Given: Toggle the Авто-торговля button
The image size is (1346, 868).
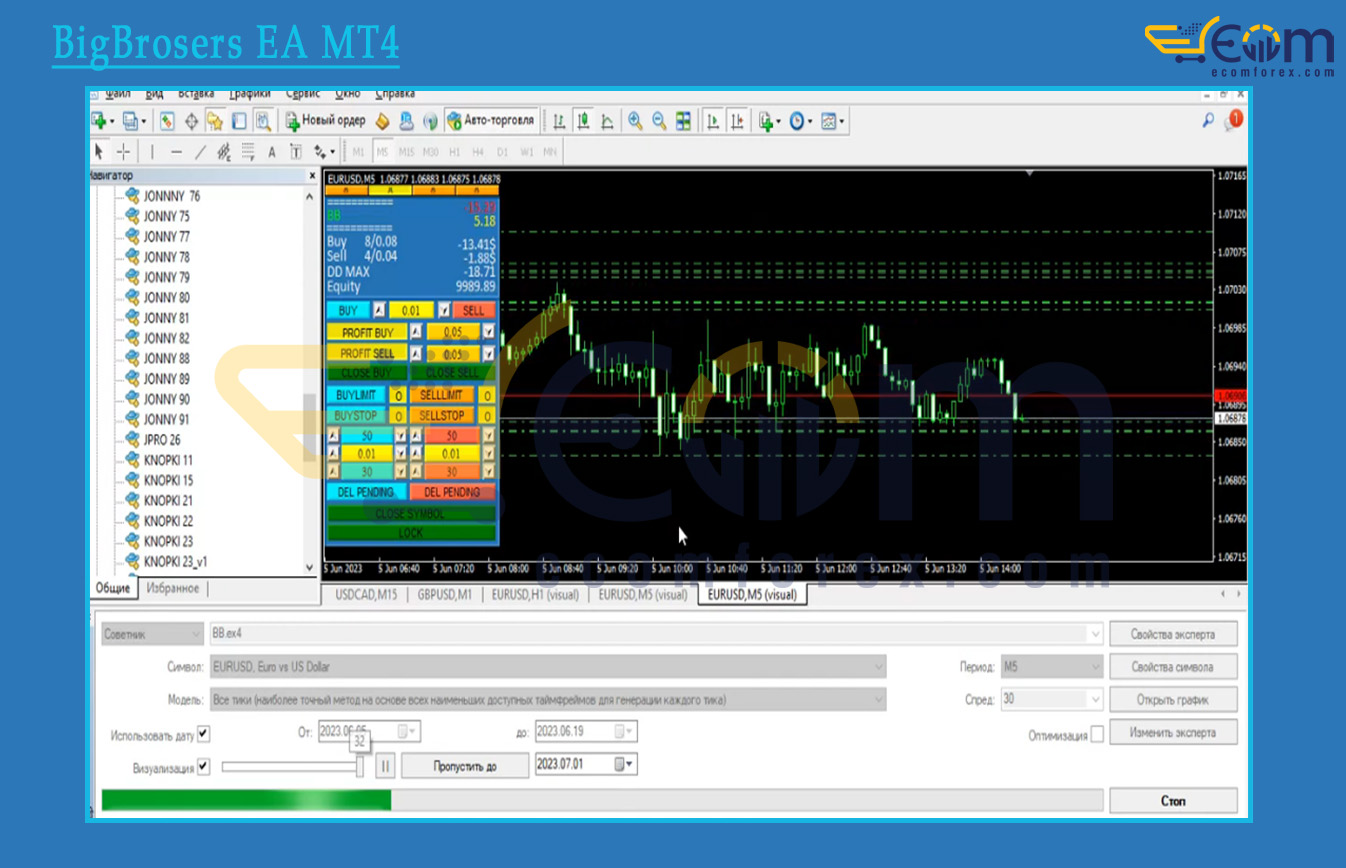Looking at the screenshot, I should coord(490,121).
